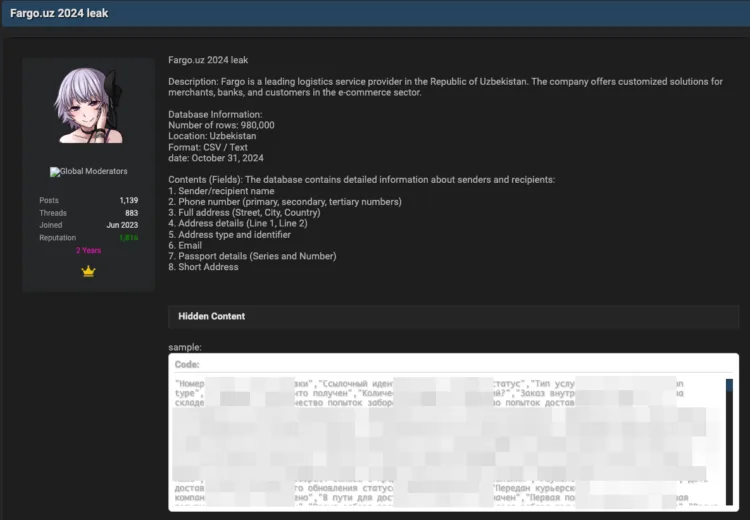Click list item 2. Phone number
Screen dimensions: 750x520
[285, 202]
